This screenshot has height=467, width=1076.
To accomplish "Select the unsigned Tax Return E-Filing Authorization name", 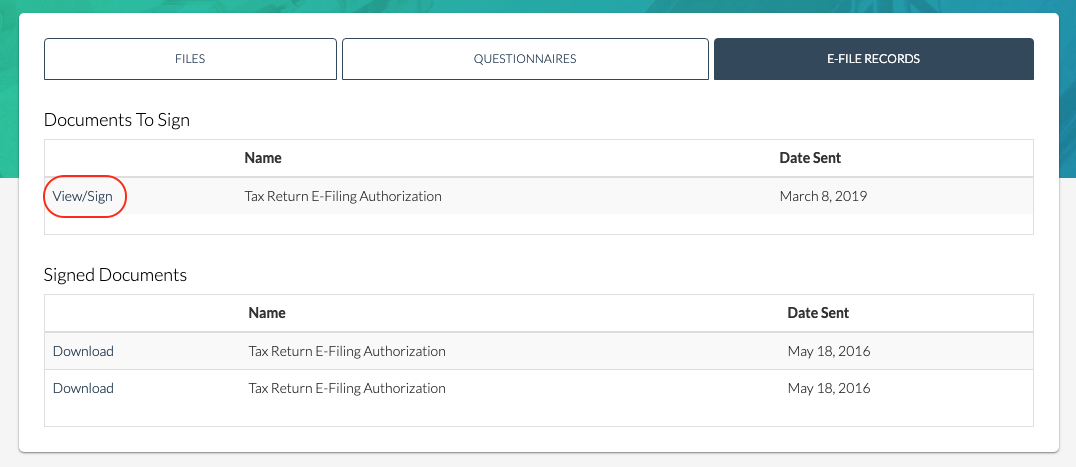I will pyautogui.click(x=343, y=196).
